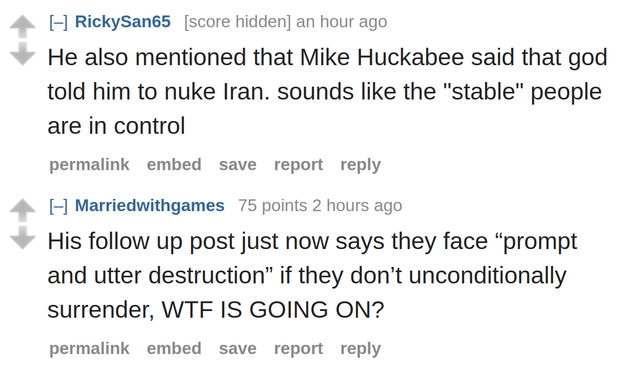Image resolution: width=629 pixels, height=367 pixels.
Task: Downvote Marriedwithgames' comment
Action: tap(22, 238)
